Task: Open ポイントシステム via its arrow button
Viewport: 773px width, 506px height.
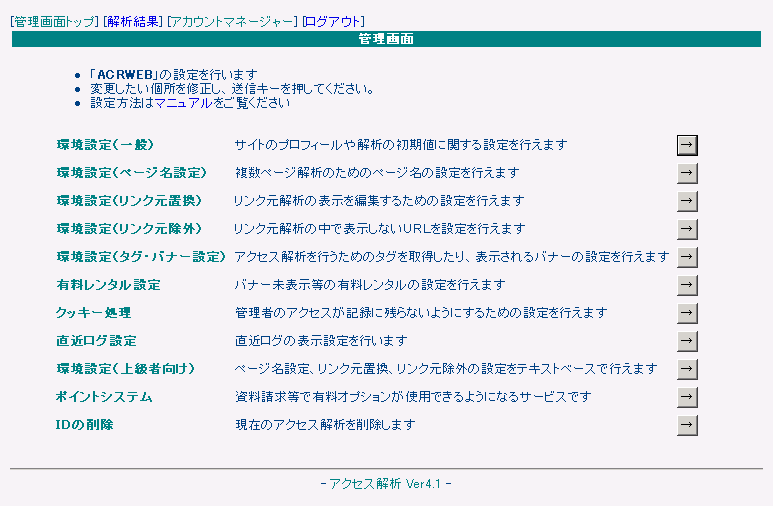Action: [x=687, y=397]
